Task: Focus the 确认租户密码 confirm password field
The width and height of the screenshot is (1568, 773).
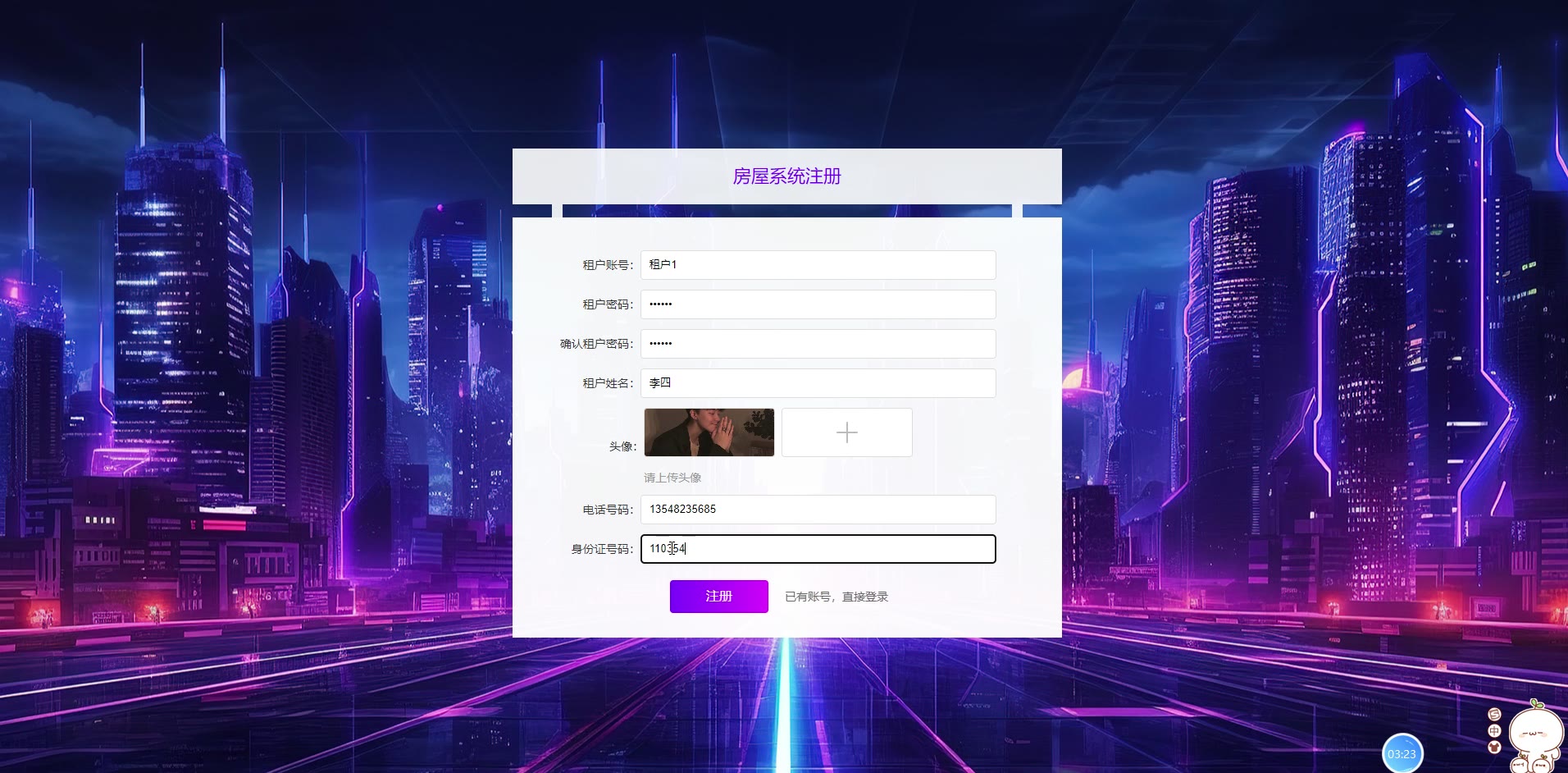Action: click(x=818, y=344)
